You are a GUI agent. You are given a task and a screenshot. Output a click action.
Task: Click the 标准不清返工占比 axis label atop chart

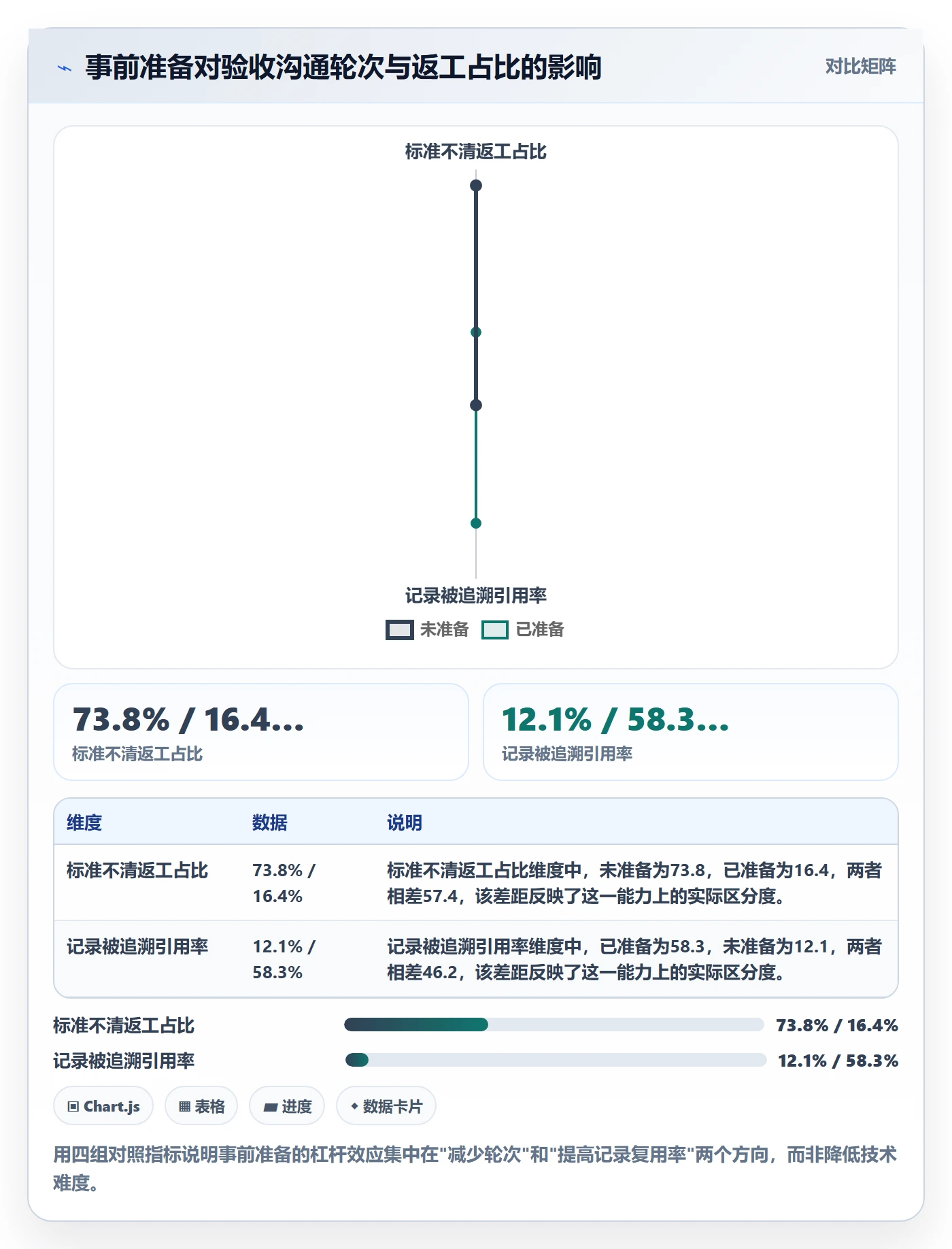pyautogui.click(x=476, y=151)
